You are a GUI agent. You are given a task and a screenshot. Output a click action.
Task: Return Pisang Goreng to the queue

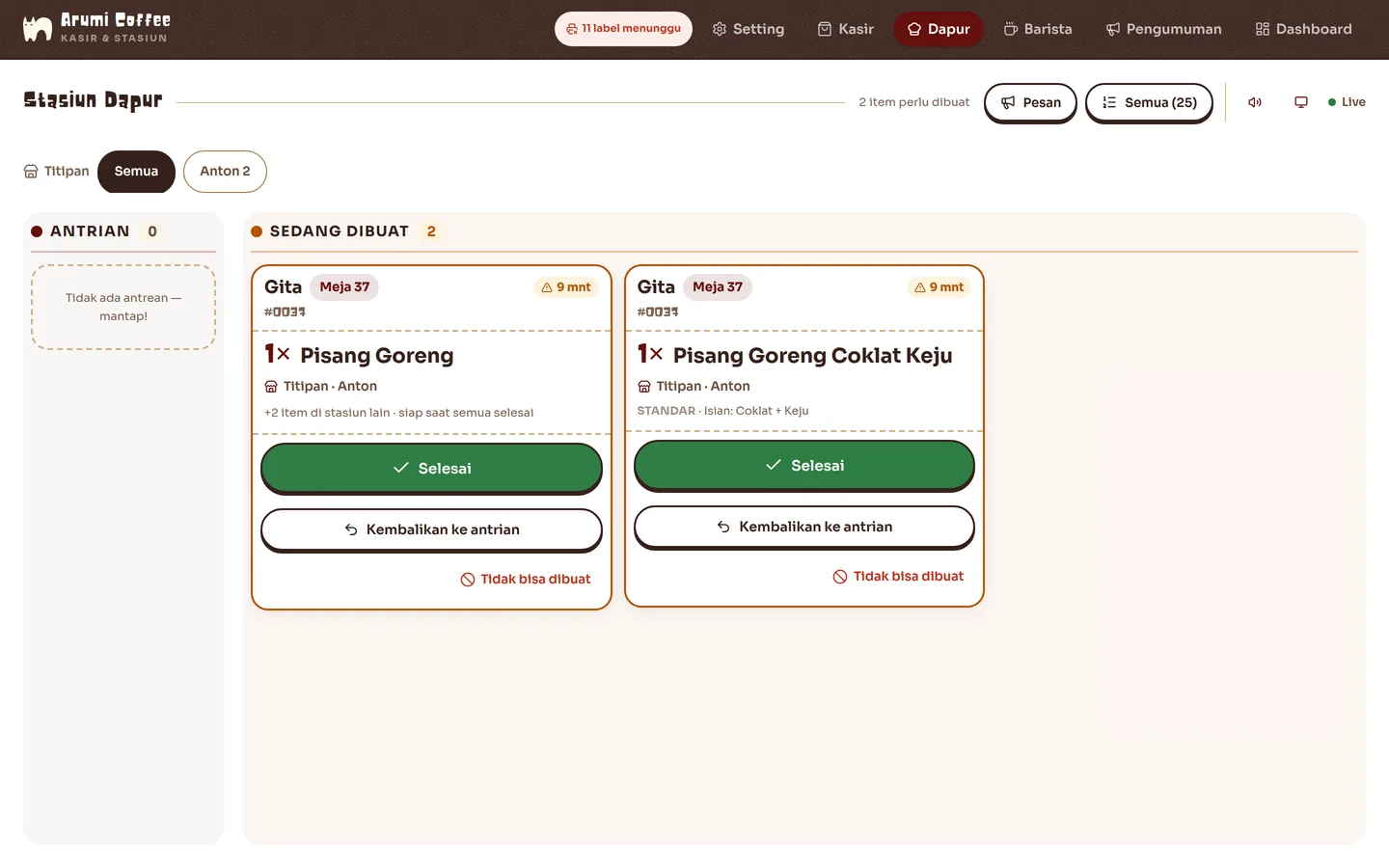tap(431, 529)
